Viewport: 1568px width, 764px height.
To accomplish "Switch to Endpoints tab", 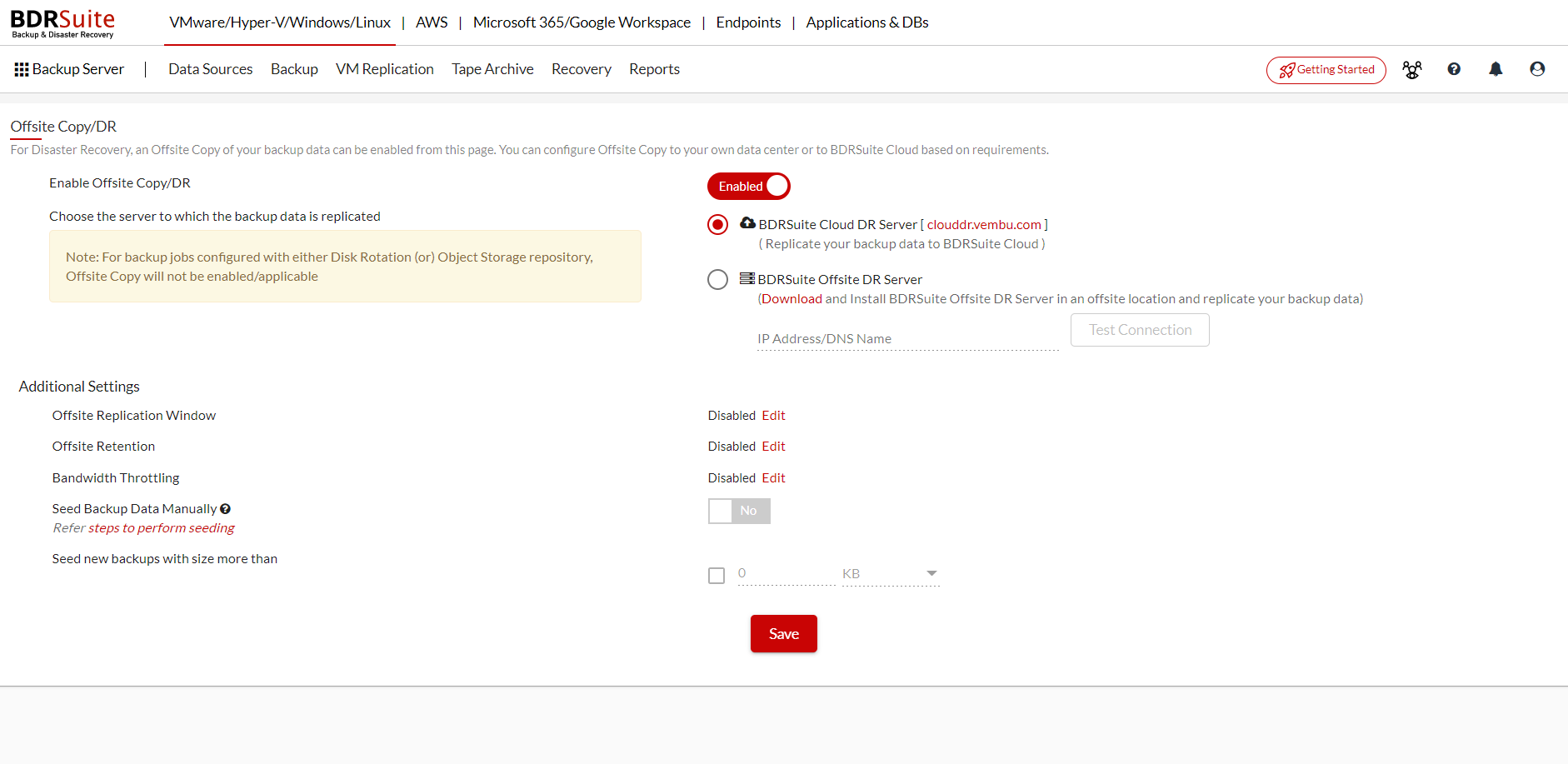I will (x=748, y=22).
